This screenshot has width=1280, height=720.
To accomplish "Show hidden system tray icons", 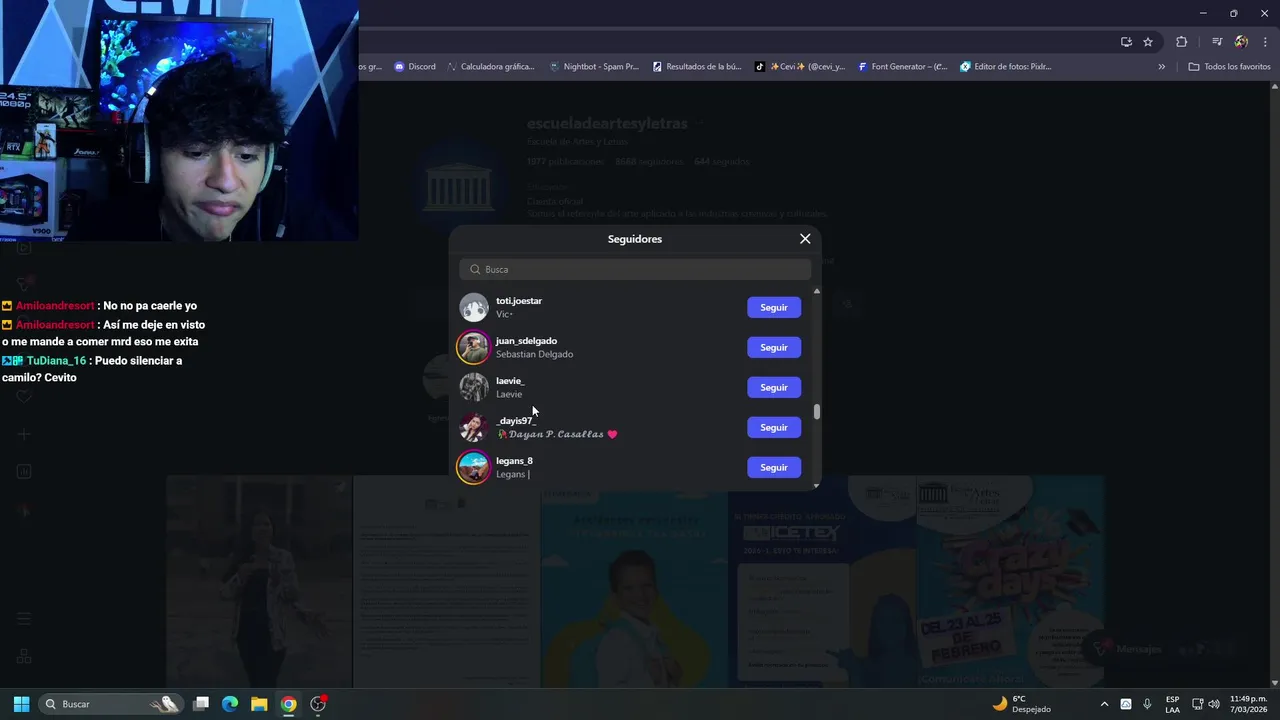I will tap(1104, 704).
